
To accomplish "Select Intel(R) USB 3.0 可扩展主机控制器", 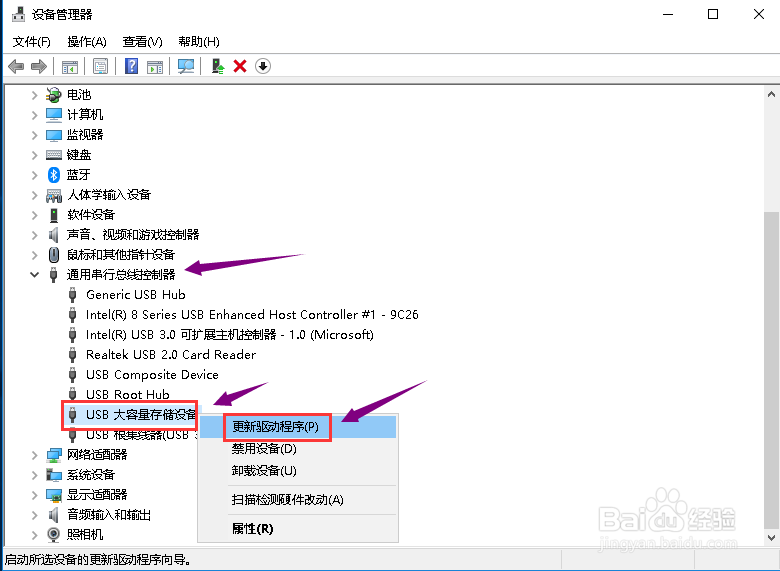I will click(x=230, y=334).
